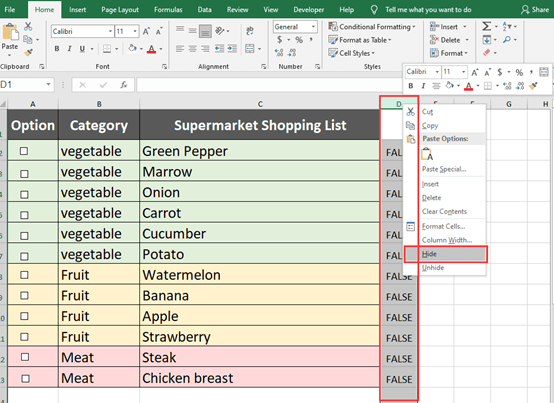
Task: Apply the ribbon red Font Color
Action: tap(151, 49)
